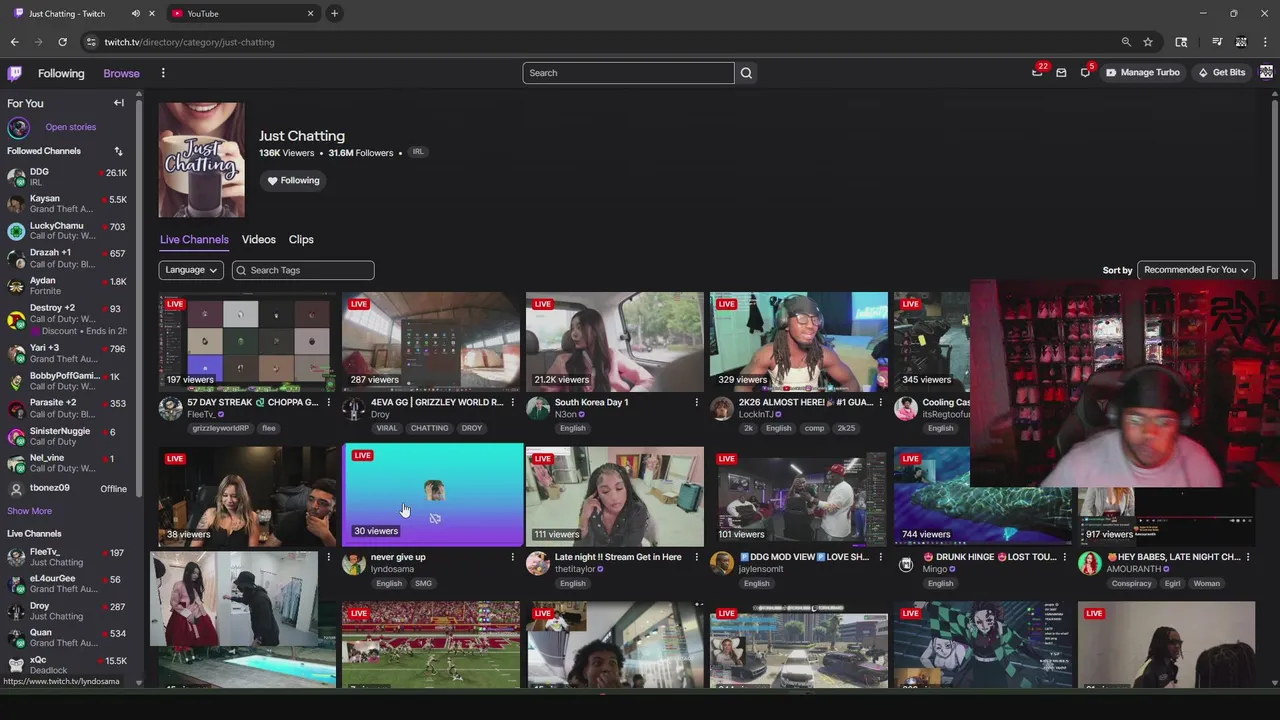The height and width of the screenshot is (720, 1280).
Task: Open the notifications bell icon
Action: pos(1085,73)
